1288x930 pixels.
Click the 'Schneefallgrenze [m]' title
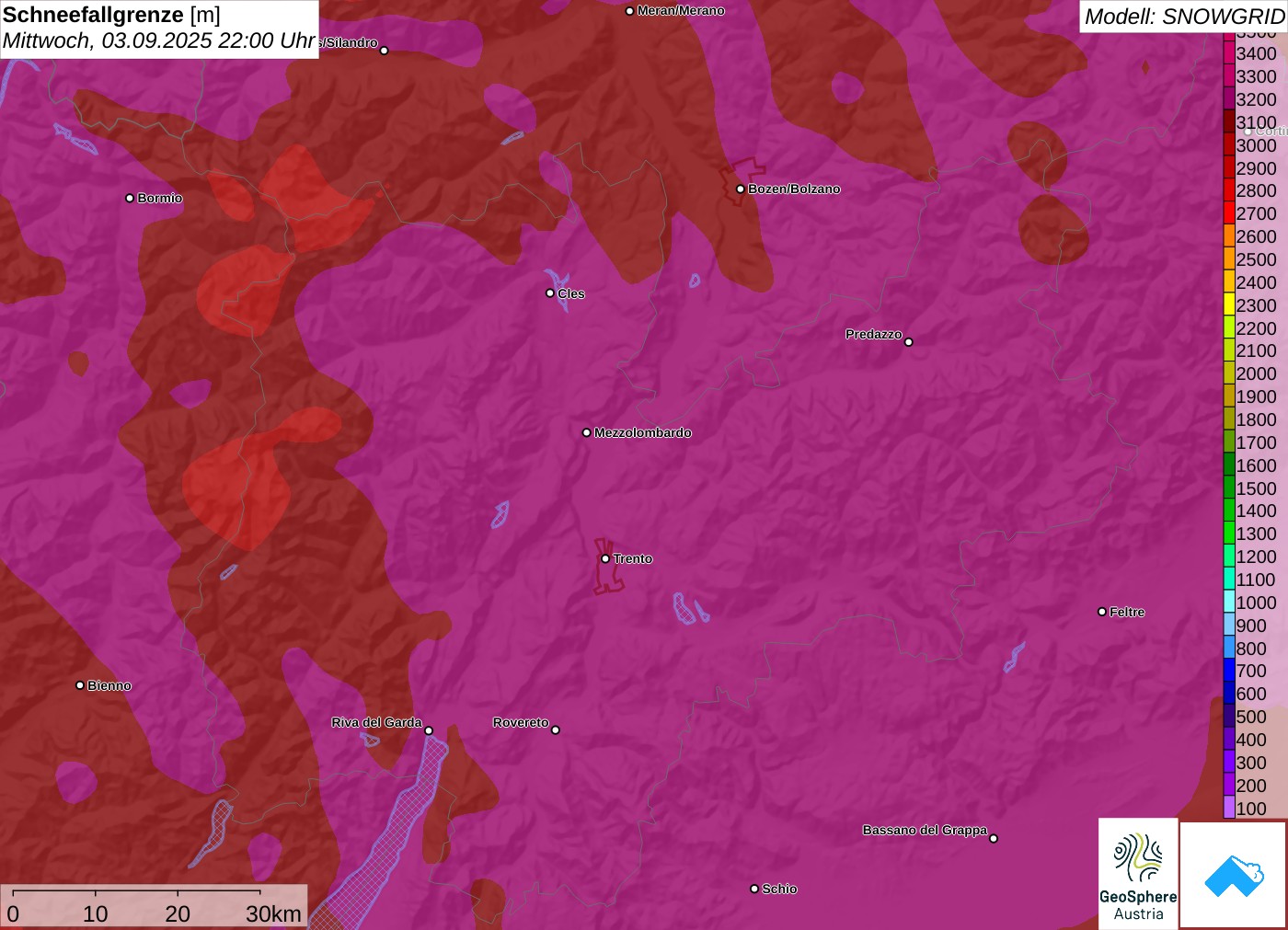click(111, 15)
